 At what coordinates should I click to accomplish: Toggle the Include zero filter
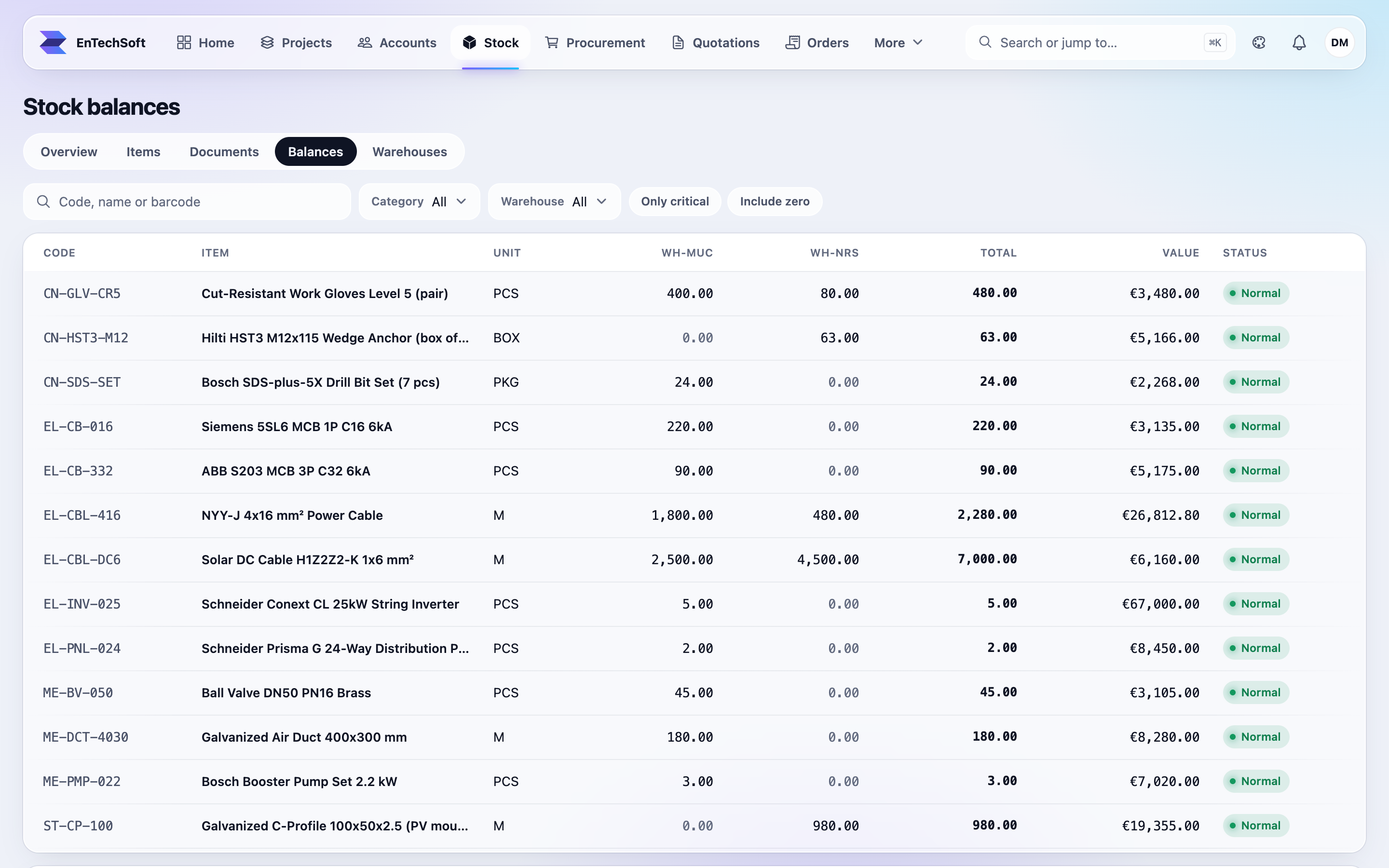pyautogui.click(x=774, y=202)
